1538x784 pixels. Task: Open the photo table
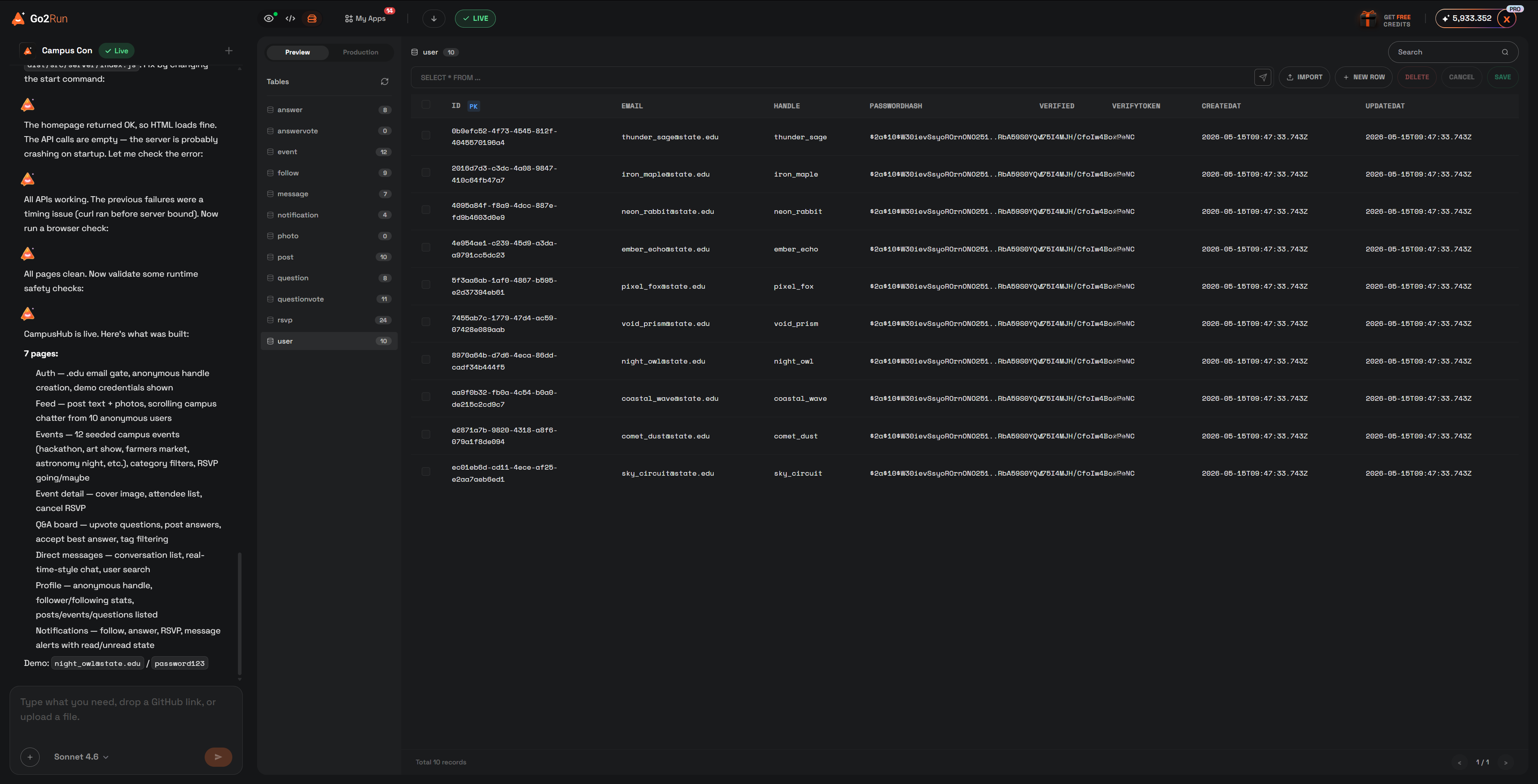[x=329, y=236]
